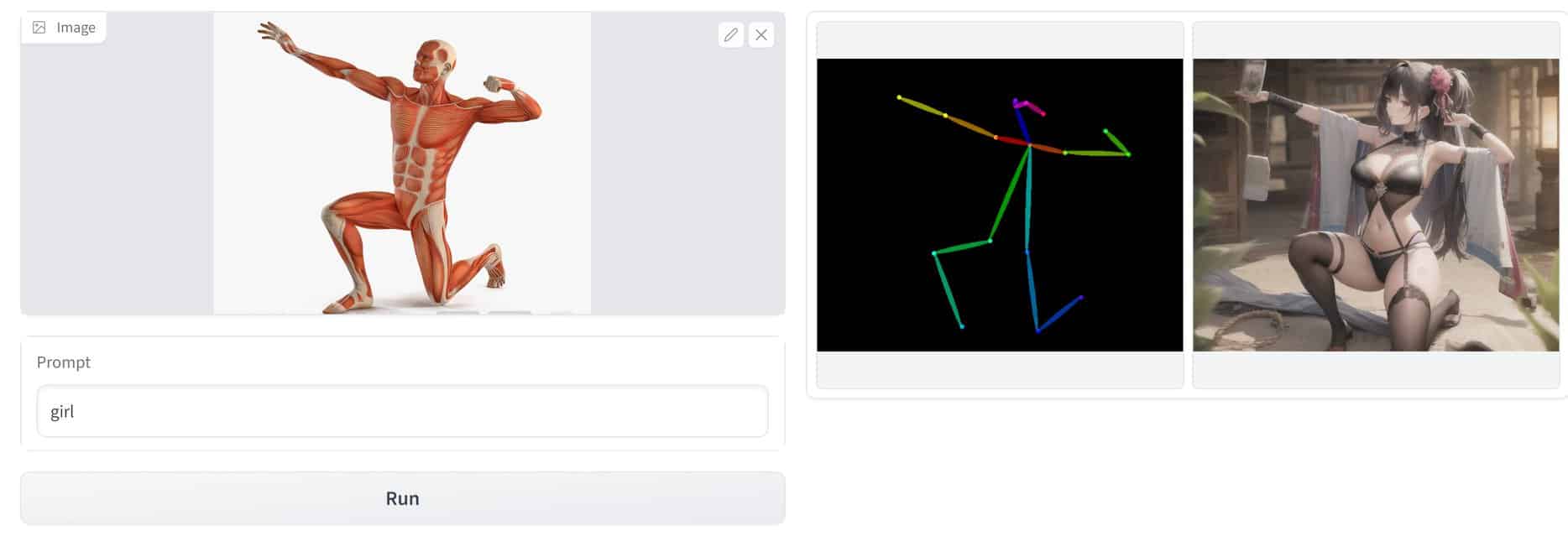1568x536 pixels.
Task: Remove the uploaded image with the X icon
Action: [761, 34]
